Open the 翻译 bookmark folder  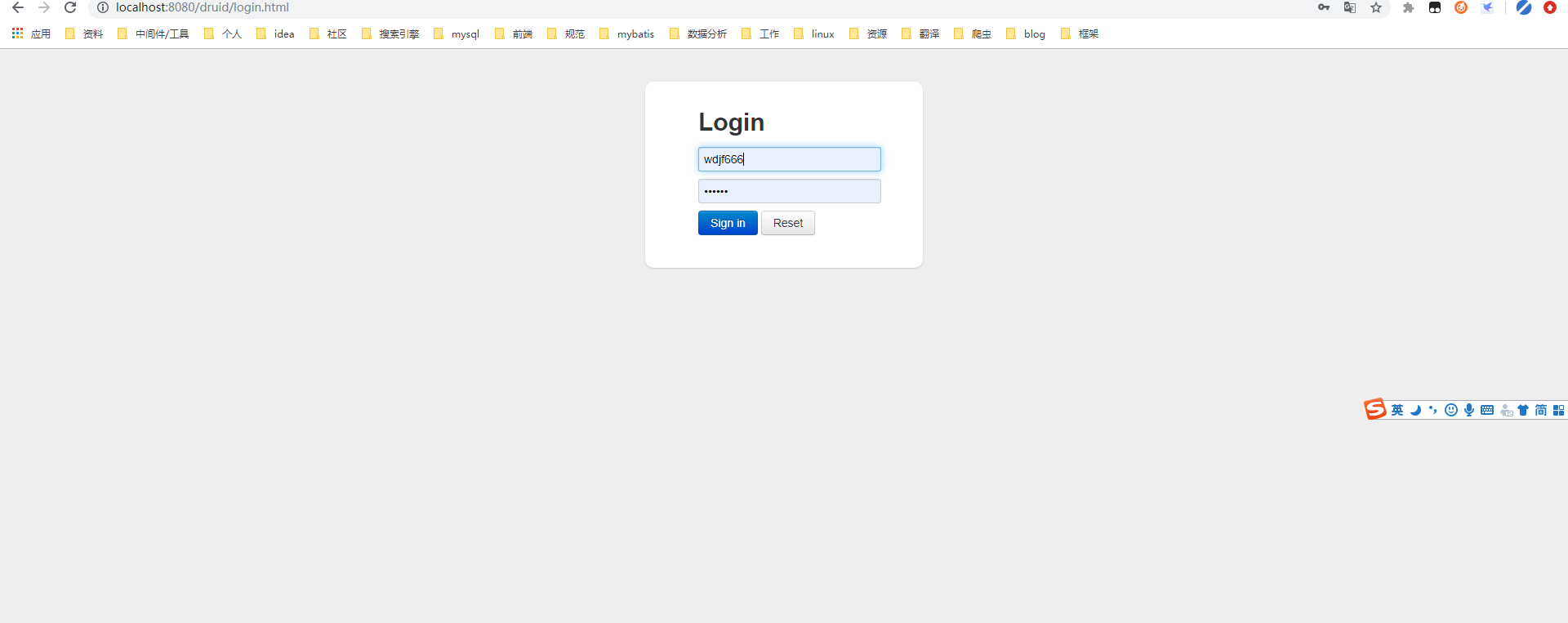[x=920, y=33]
